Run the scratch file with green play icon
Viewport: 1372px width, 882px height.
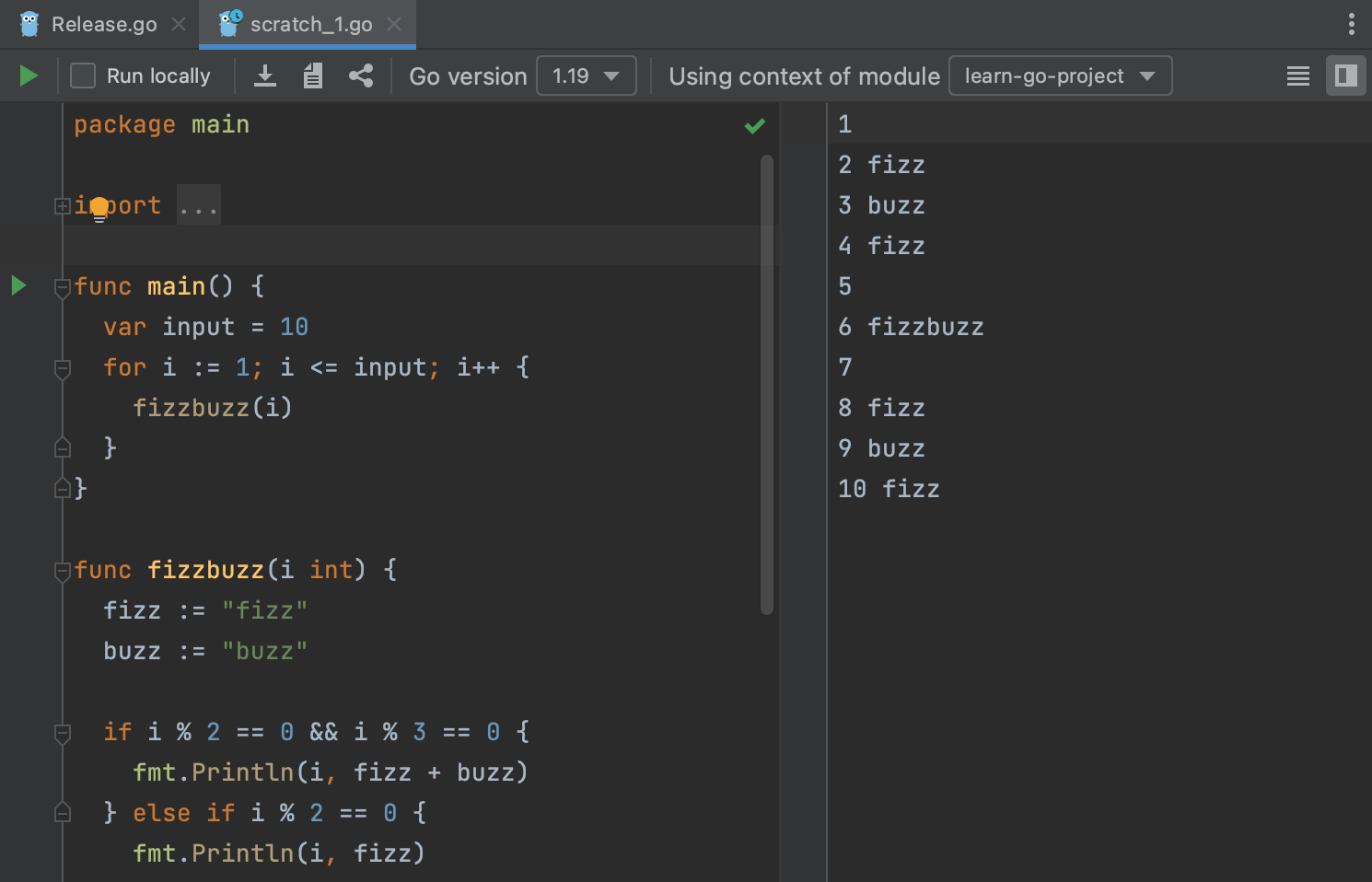click(x=28, y=75)
